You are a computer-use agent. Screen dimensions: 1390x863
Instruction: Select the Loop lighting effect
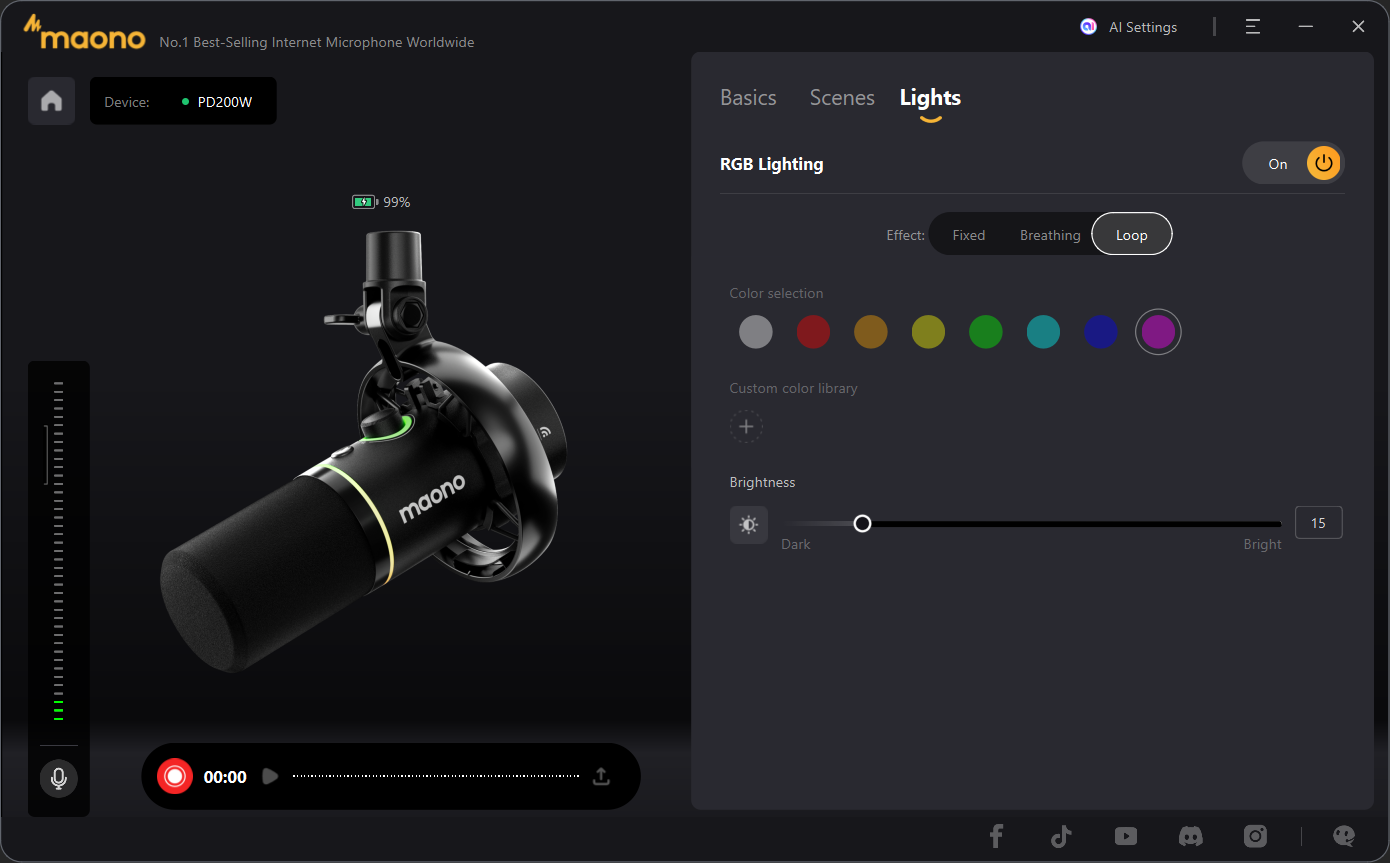(1131, 235)
